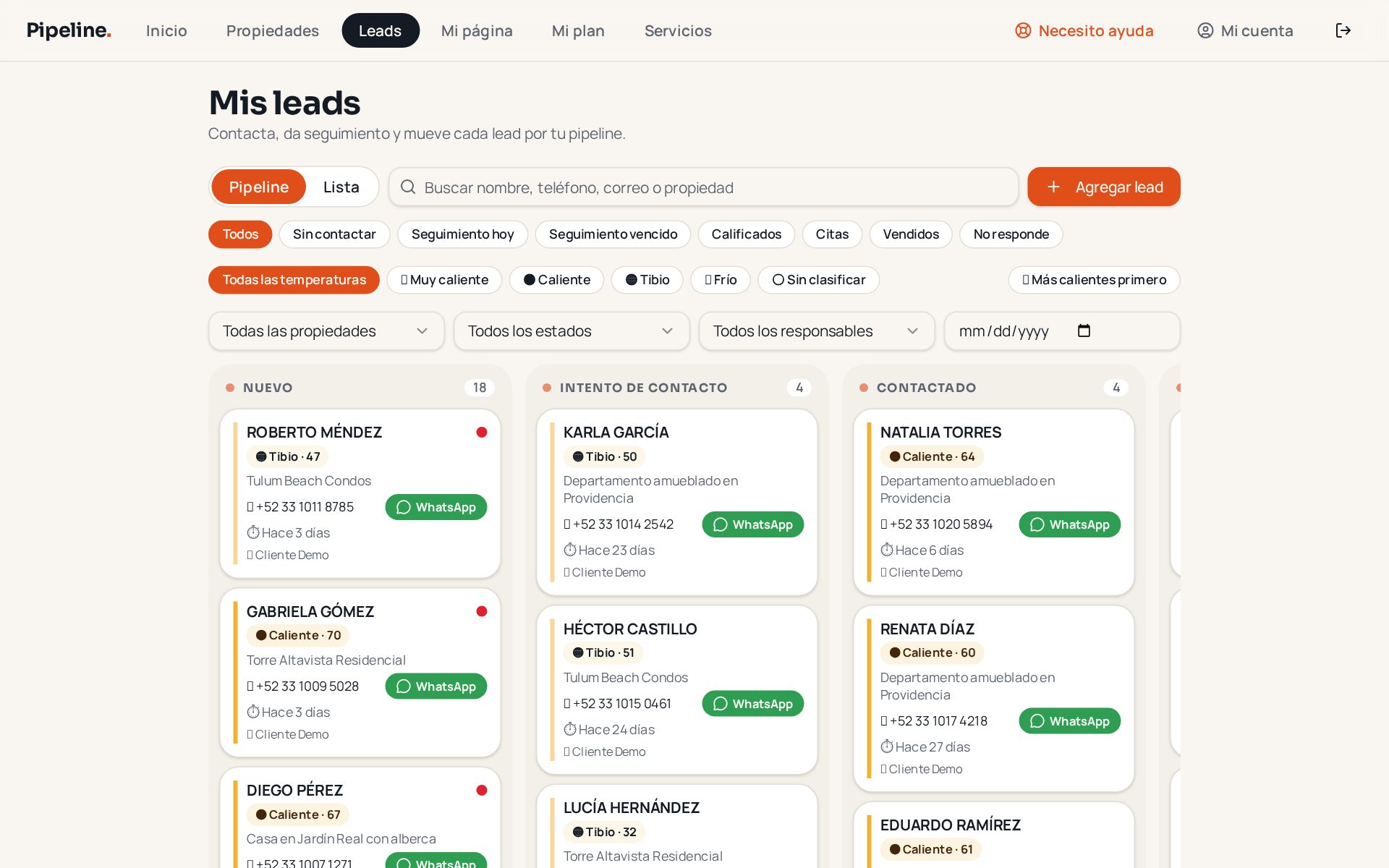Screen dimensions: 1389x868
Task: Switch to Lista view
Action: coord(341,187)
